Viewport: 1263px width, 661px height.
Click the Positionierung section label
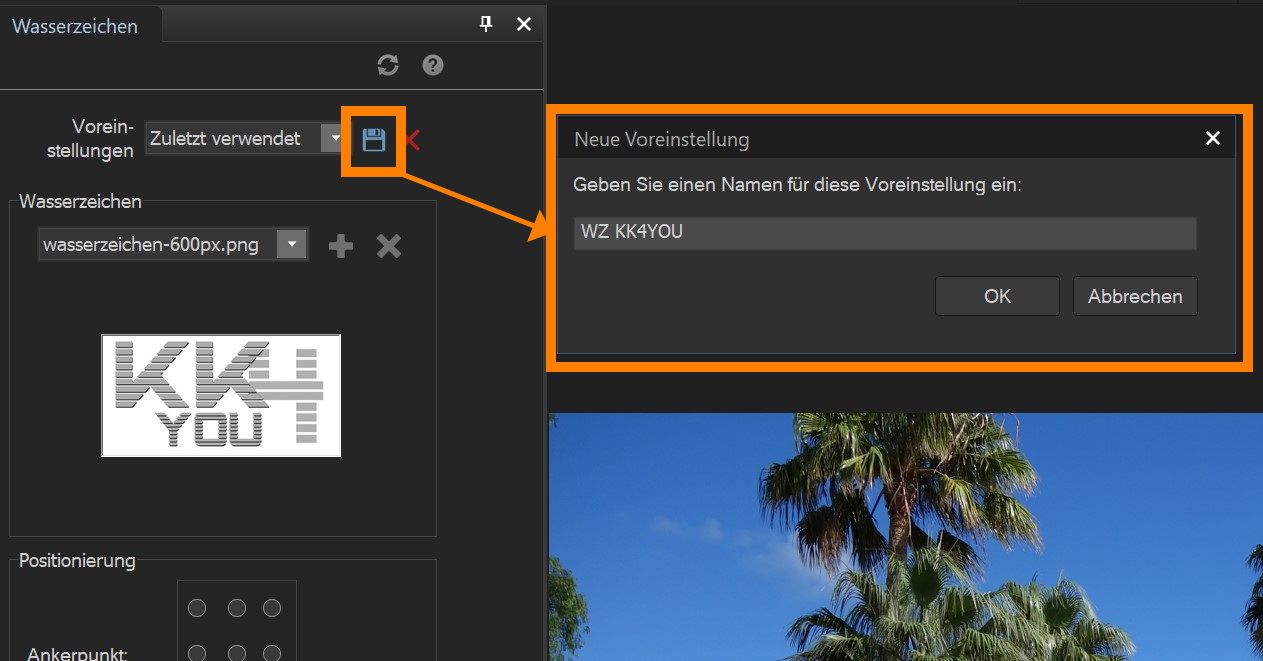point(77,561)
